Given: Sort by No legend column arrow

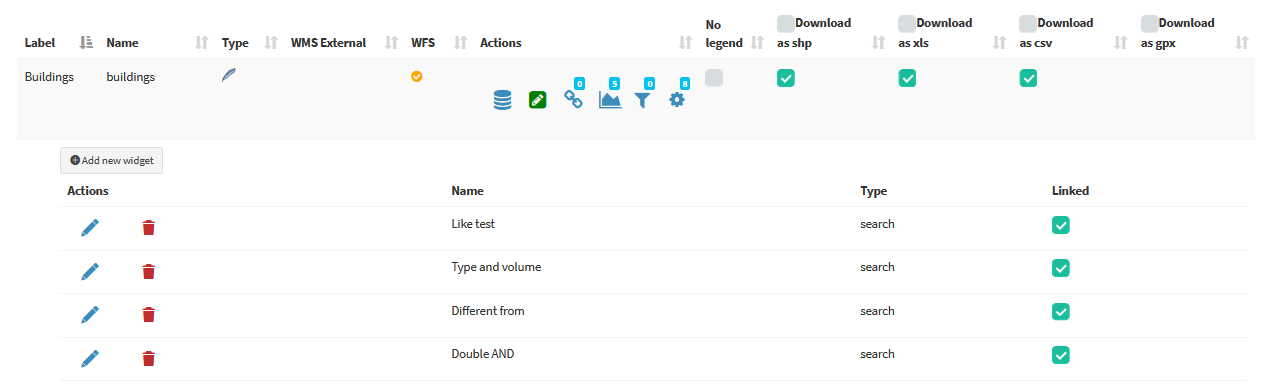Looking at the screenshot, I should click(757, 43).
